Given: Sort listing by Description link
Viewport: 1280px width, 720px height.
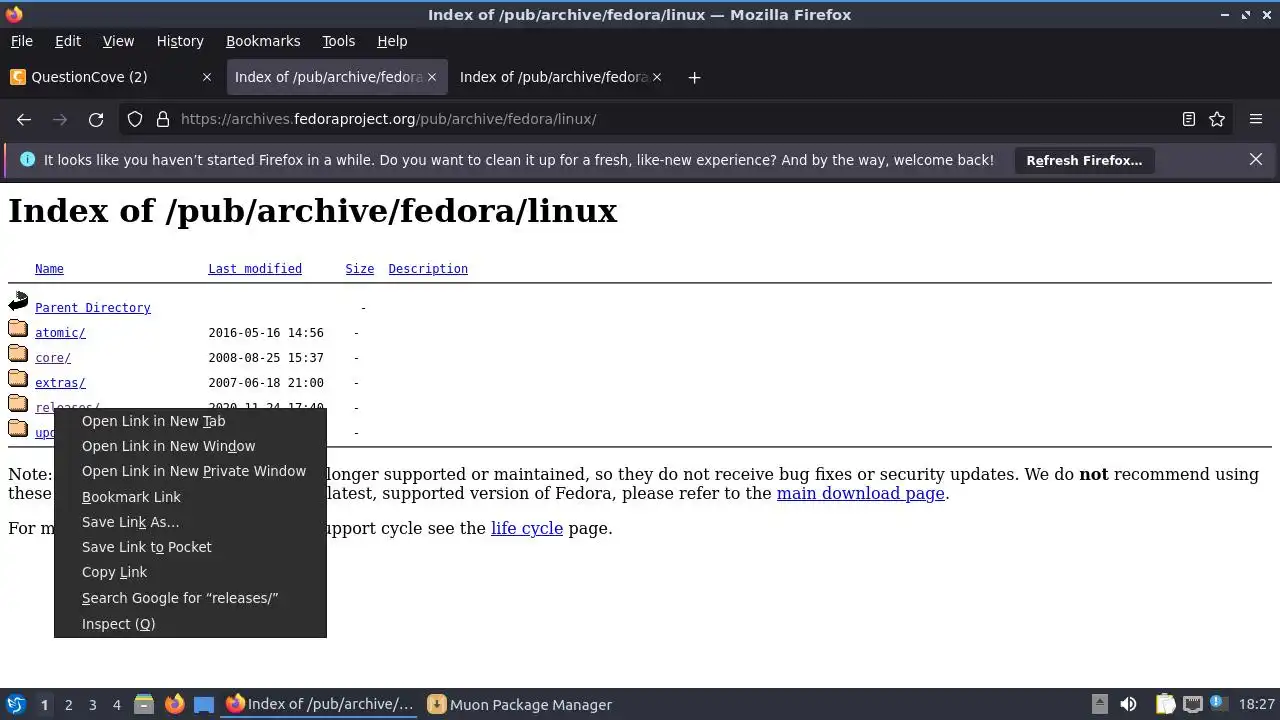Looking at the screenshot, I should point(428,269).
